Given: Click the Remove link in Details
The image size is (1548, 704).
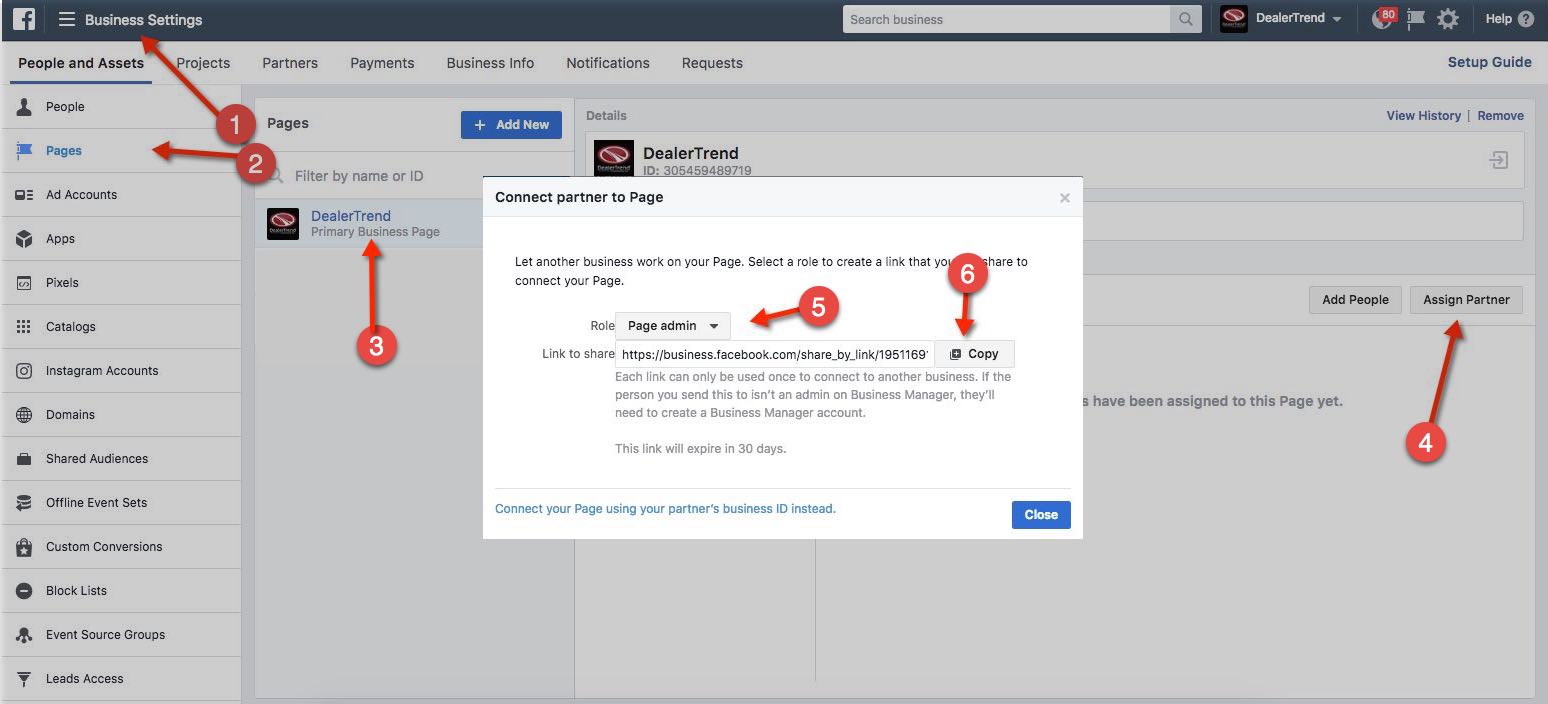Looking at the screenshot, I should pyautogui.click(x=1501, y=116).
